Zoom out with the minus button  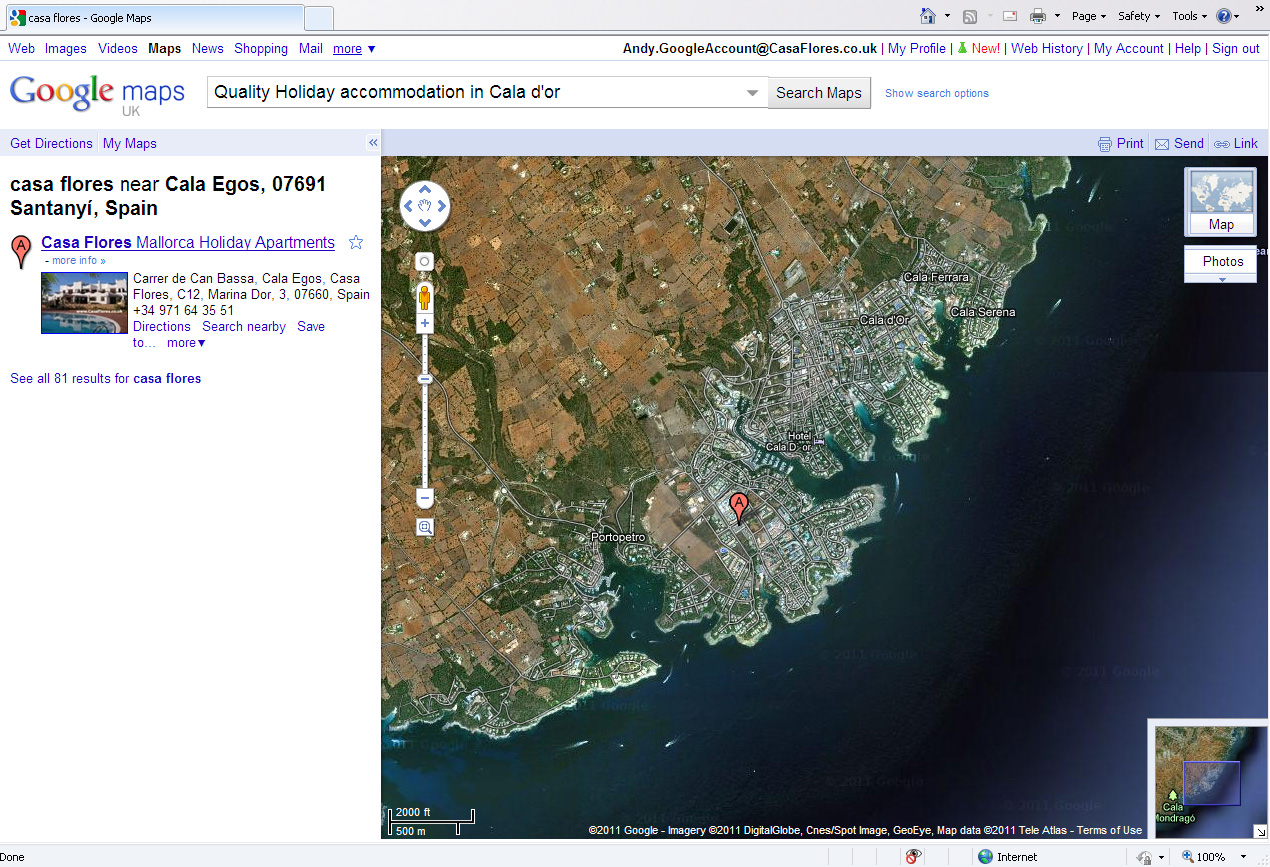425,498
